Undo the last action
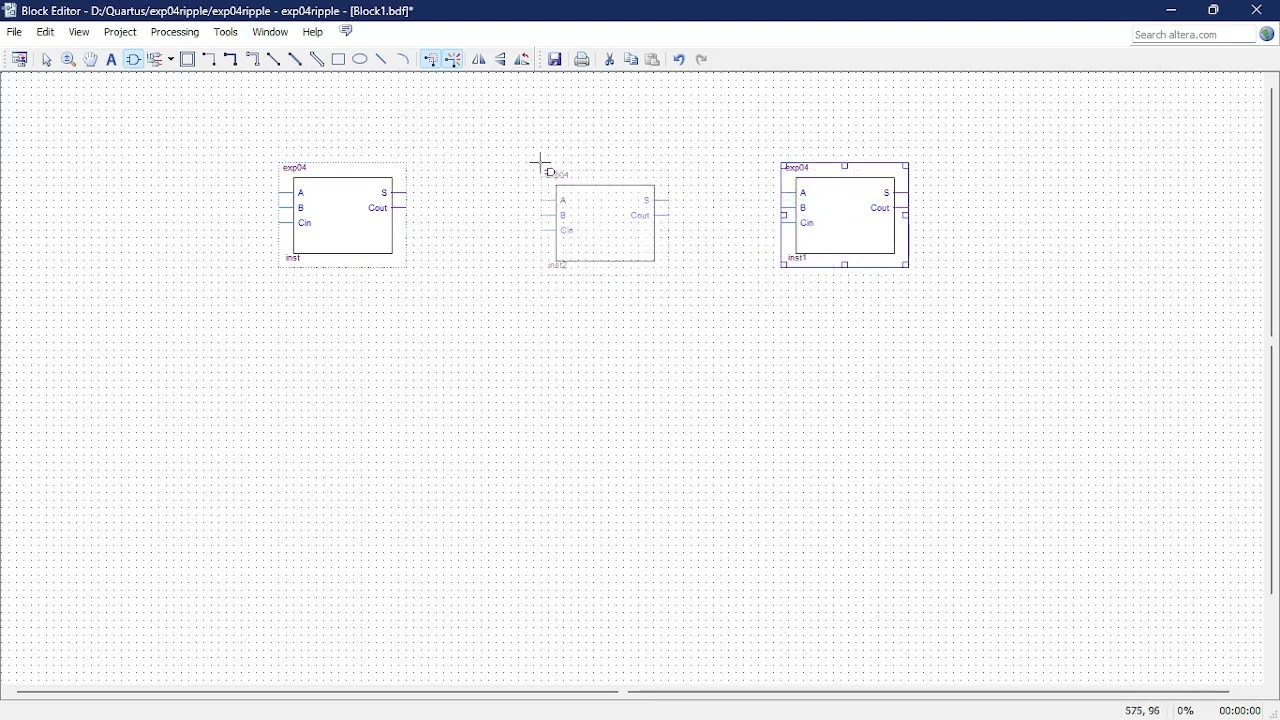 [679, 60]
